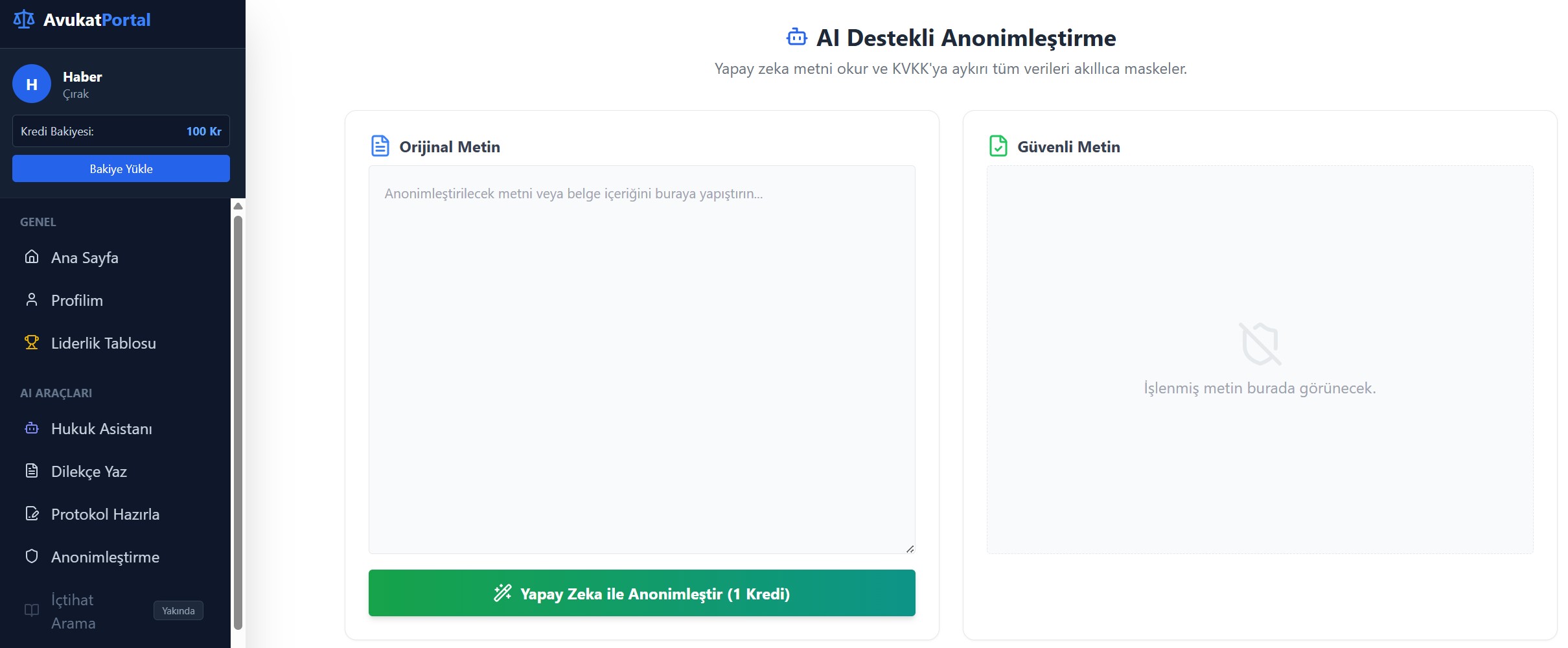Select Dilekçe Yaz in the sidebar

pyautogui.click(x=89, y=472)
